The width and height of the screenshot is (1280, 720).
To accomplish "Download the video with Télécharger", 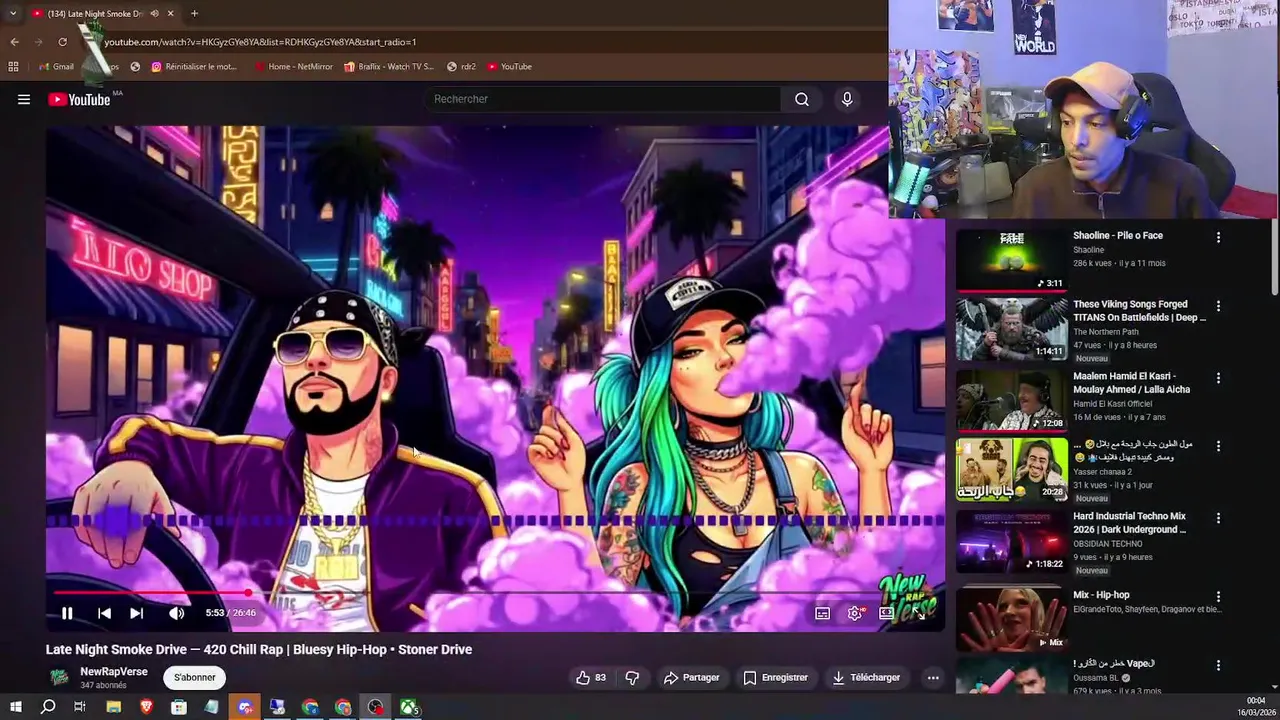I will (866, 677).
